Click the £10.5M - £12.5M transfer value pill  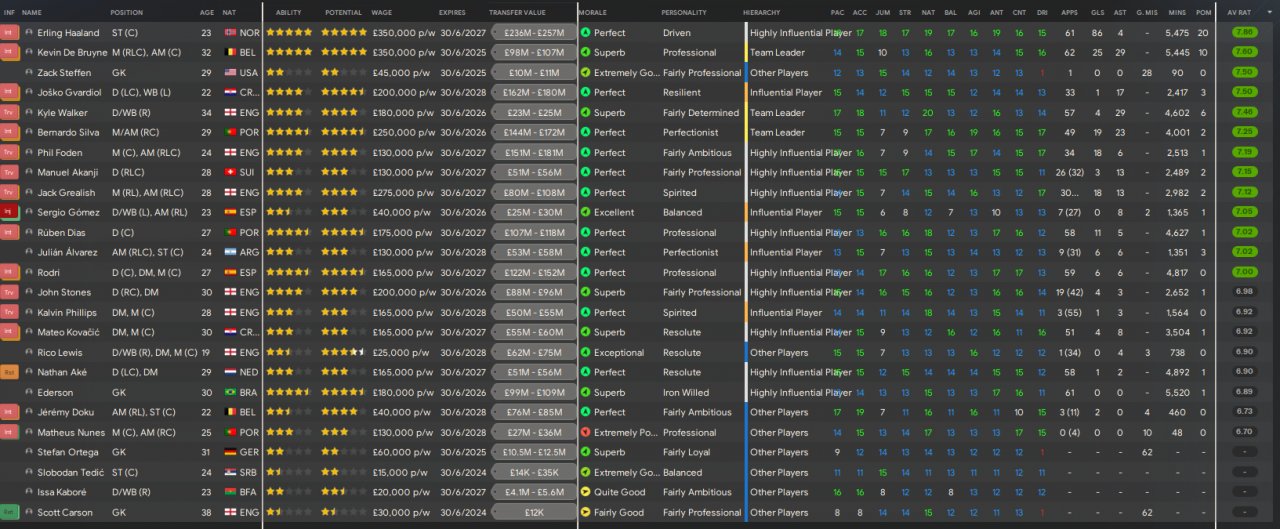(535, 453)
